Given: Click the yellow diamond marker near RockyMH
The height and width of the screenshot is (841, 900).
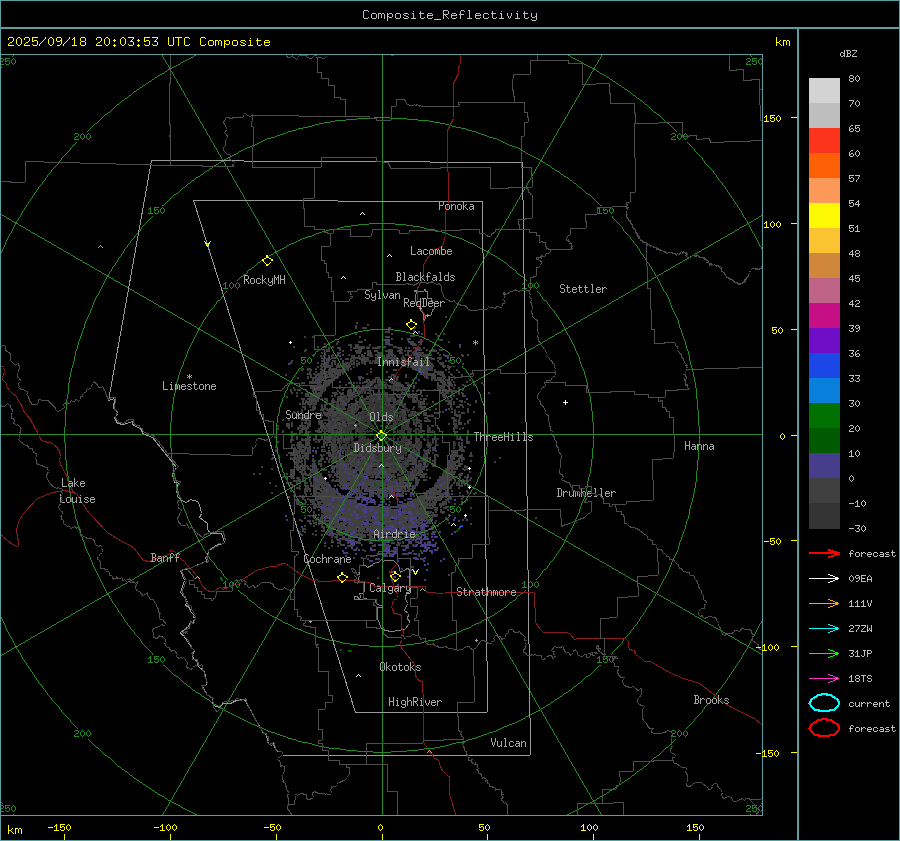Looking at the screenshot, I should [x=267, y=260].
